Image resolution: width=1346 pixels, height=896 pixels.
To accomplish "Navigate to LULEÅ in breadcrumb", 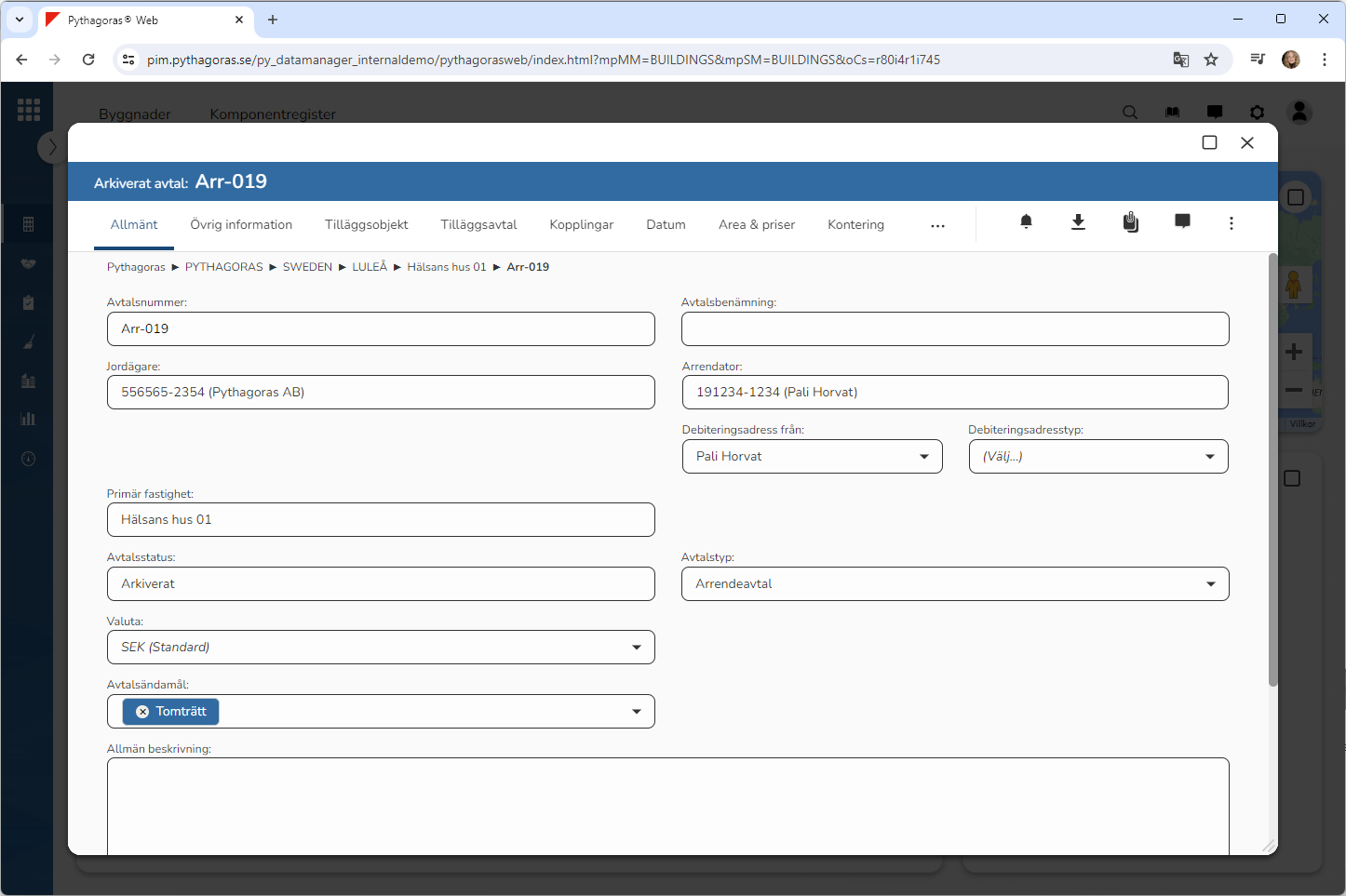I will tap(370, 267).
